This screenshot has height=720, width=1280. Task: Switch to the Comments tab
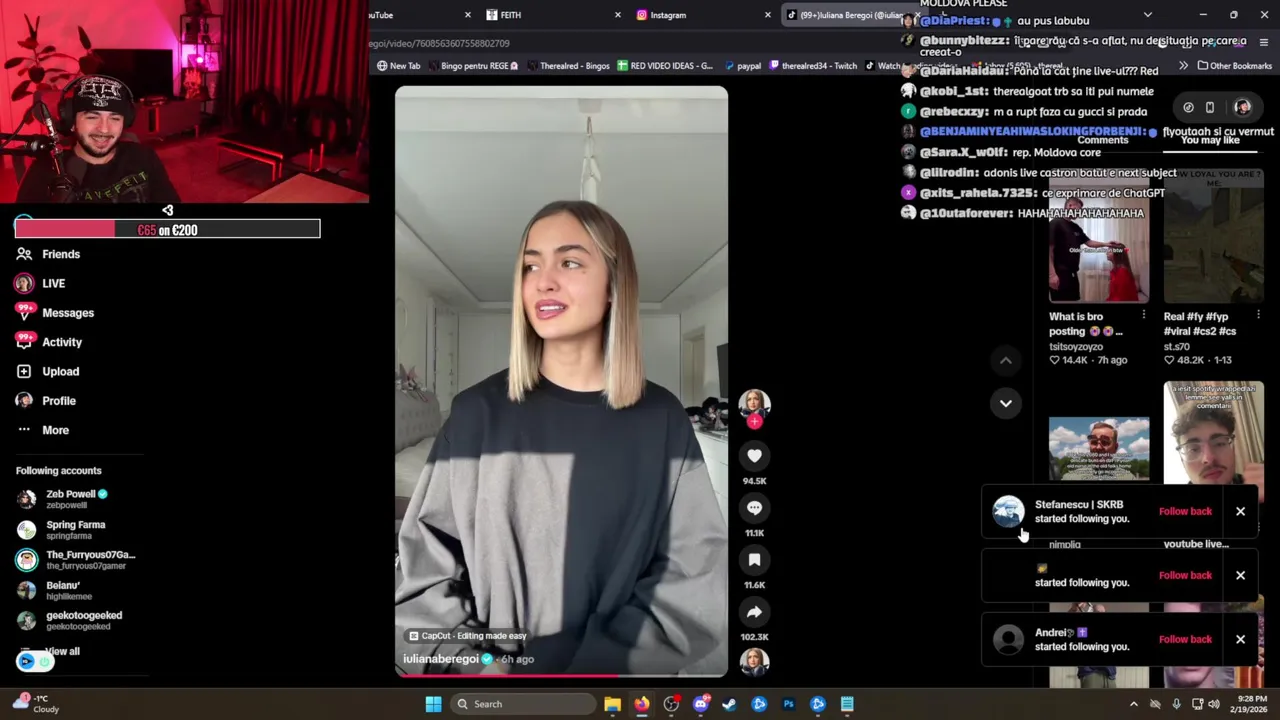tap(1102, 140)
